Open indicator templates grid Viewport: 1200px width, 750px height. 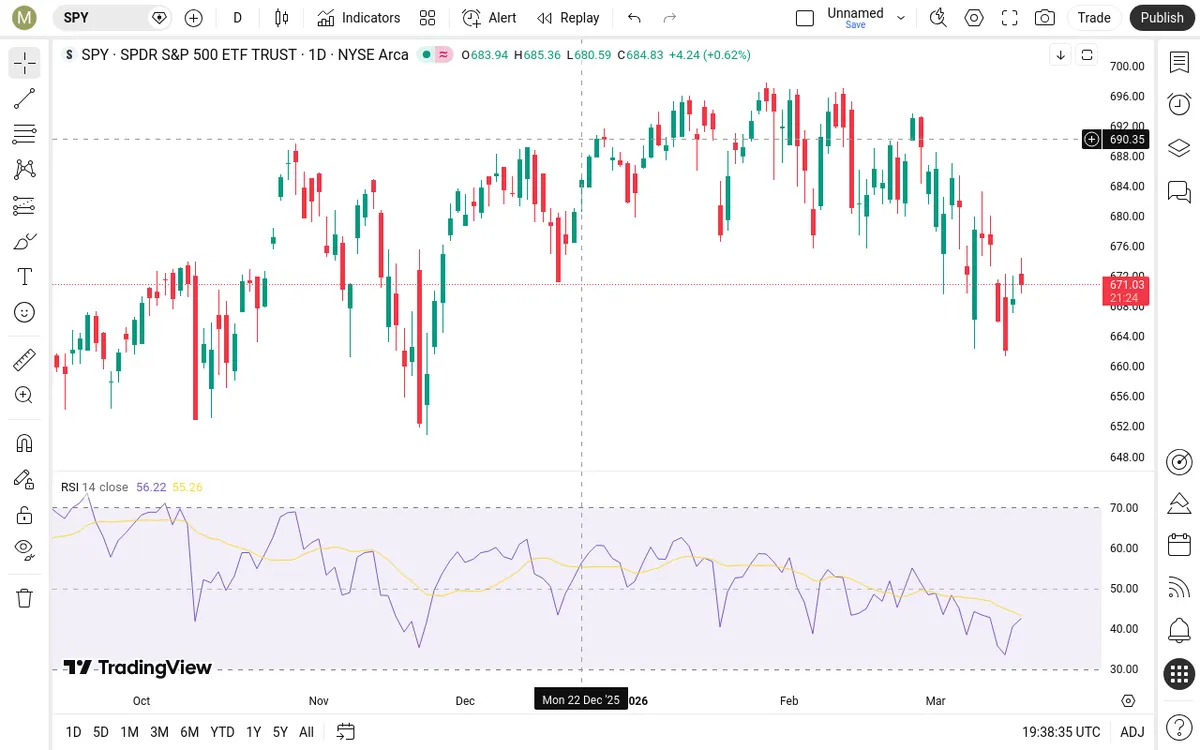428,17
